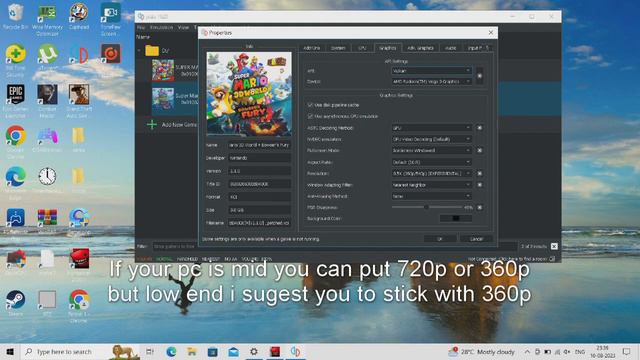Reset the API settings to global
The image size is (640, 360).
(480, 76)
